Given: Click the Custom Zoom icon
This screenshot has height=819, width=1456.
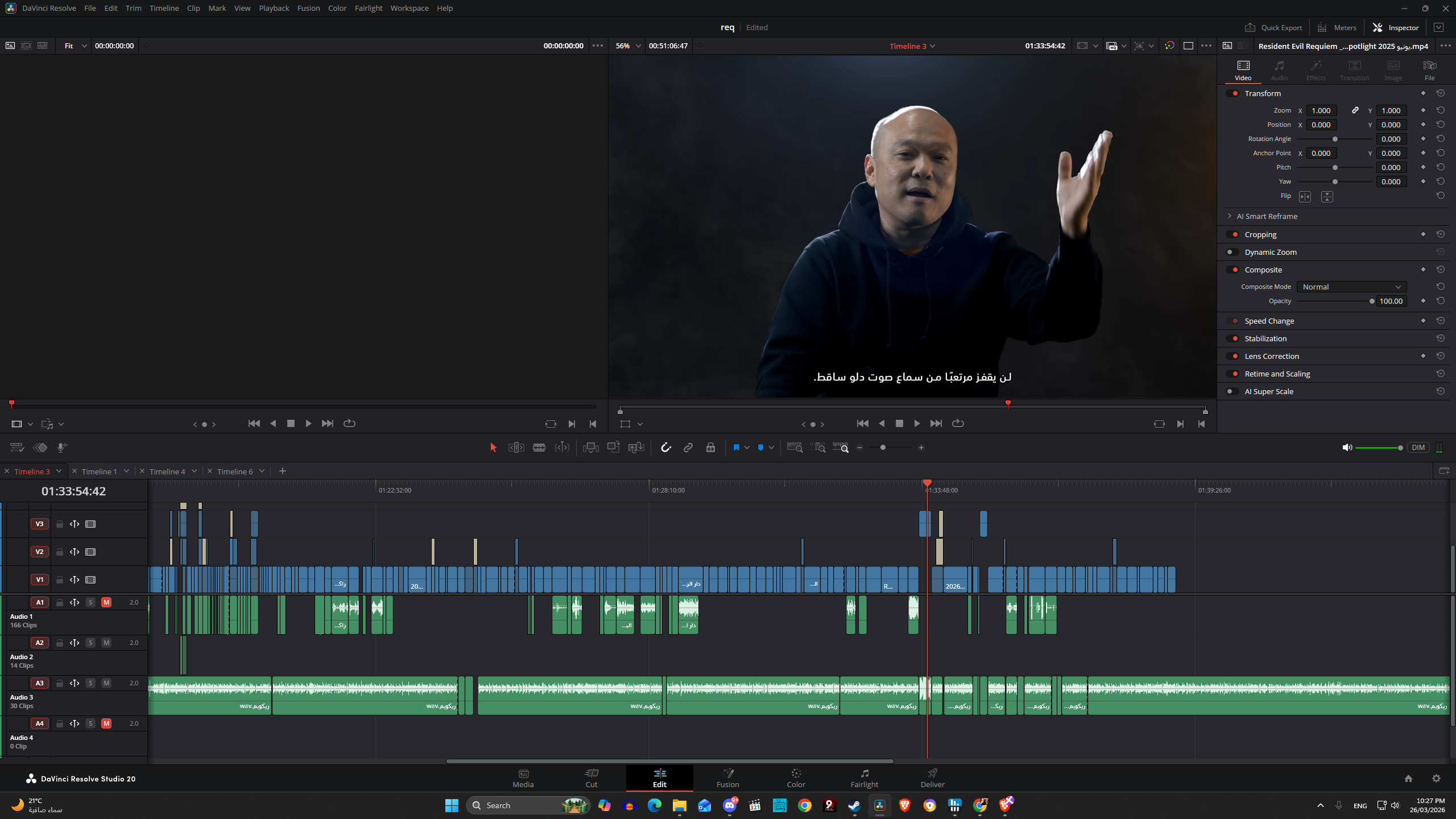Looking at the screenshot, I should point(841,448).
